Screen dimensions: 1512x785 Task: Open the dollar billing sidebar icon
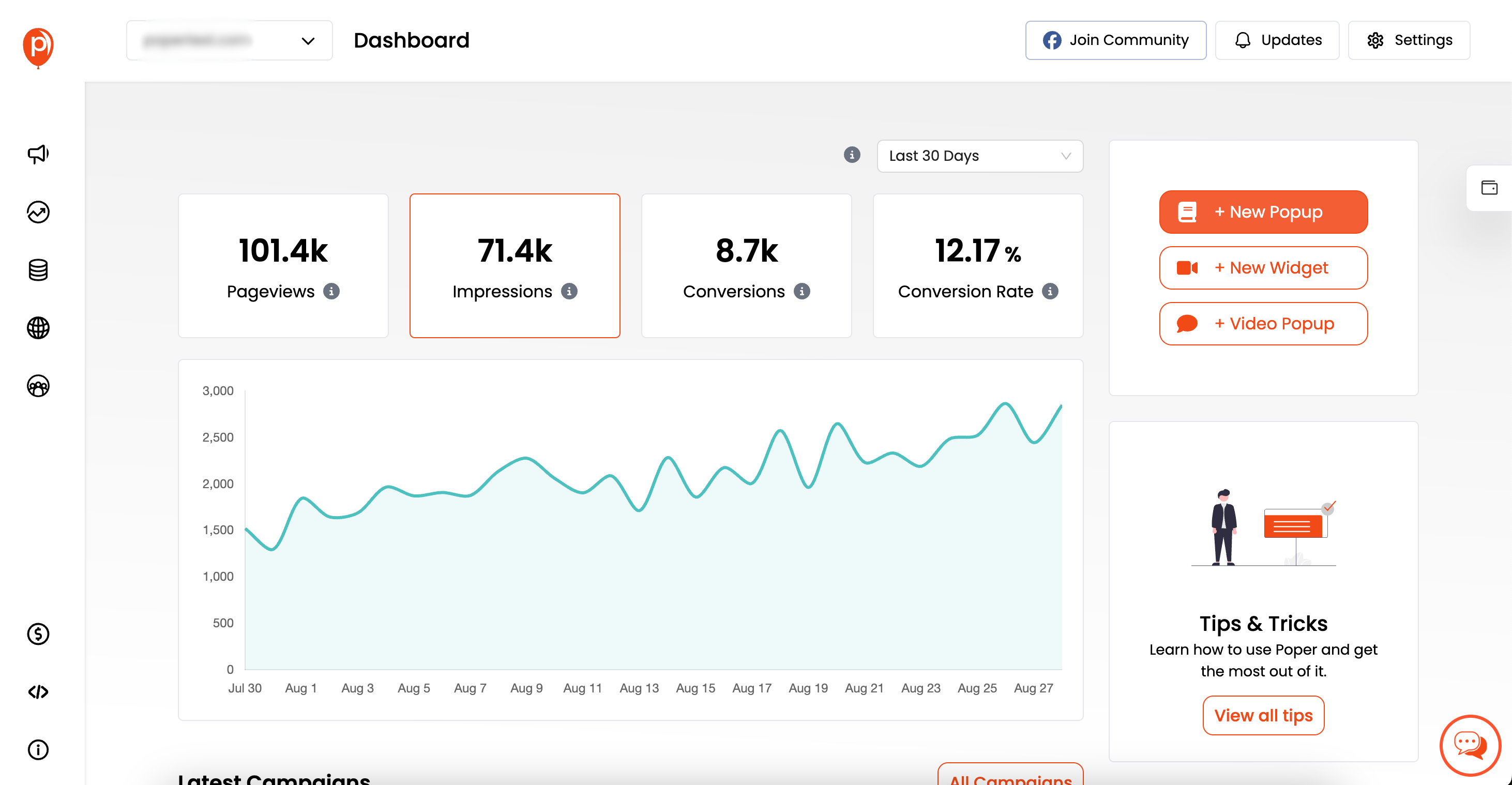point(38,634)
